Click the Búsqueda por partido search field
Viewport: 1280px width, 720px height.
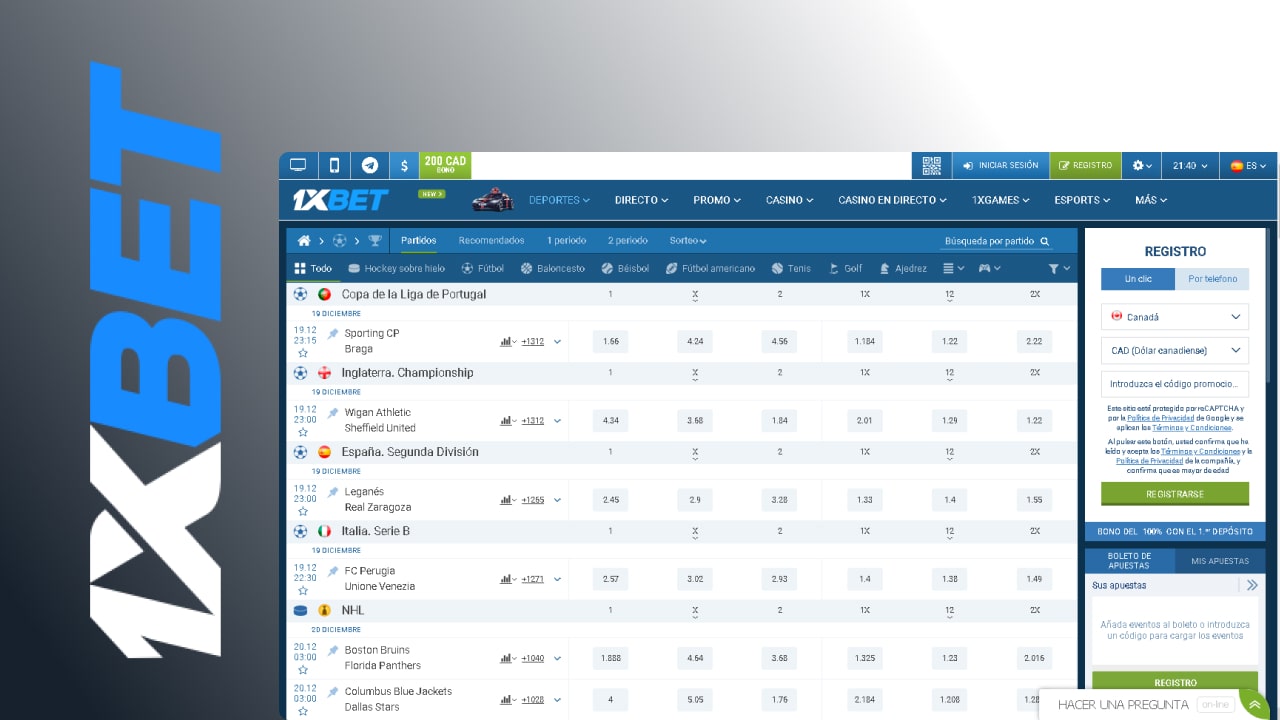pos(990,240)
